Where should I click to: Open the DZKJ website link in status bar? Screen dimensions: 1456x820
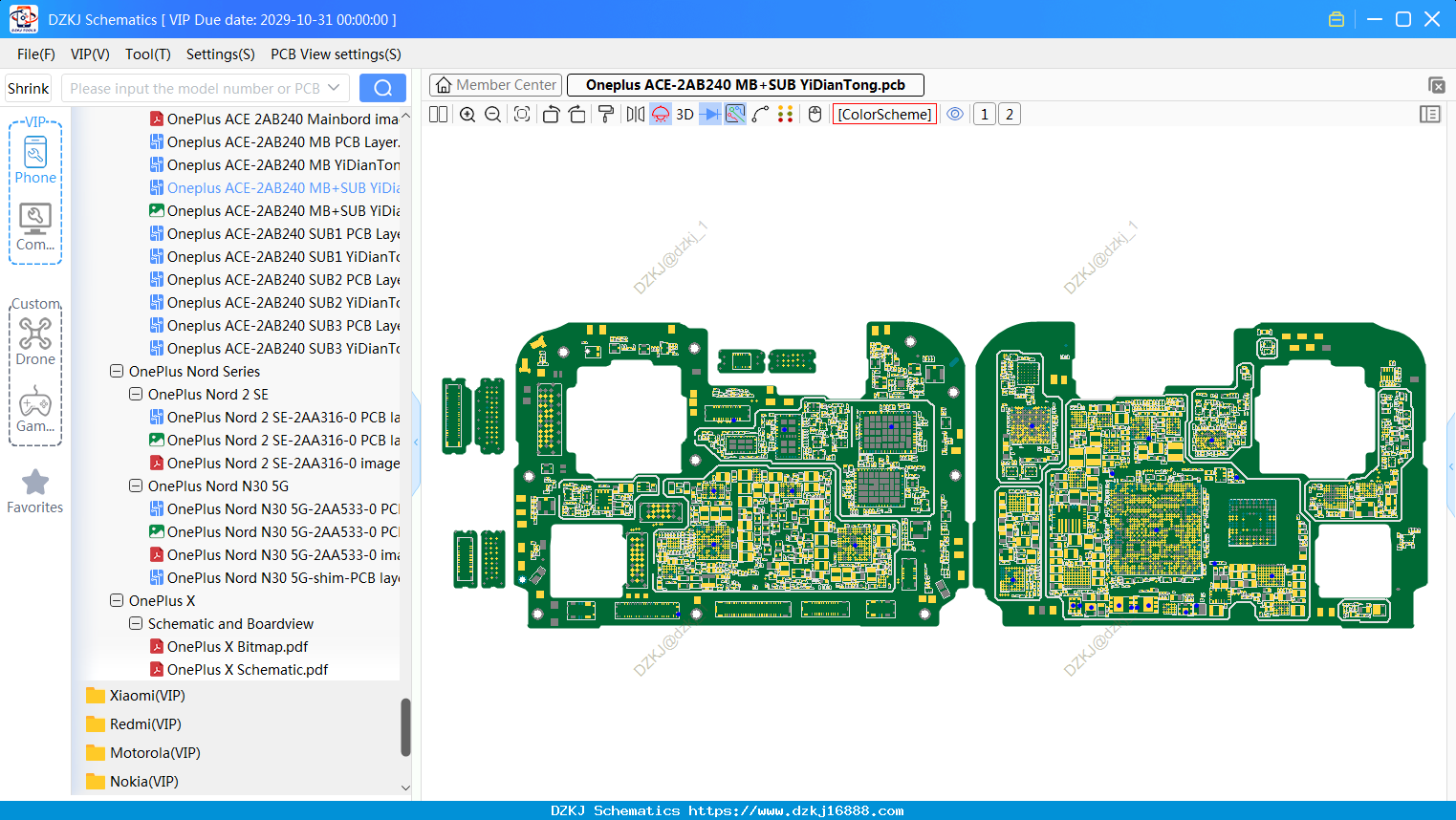click(795, 810)
